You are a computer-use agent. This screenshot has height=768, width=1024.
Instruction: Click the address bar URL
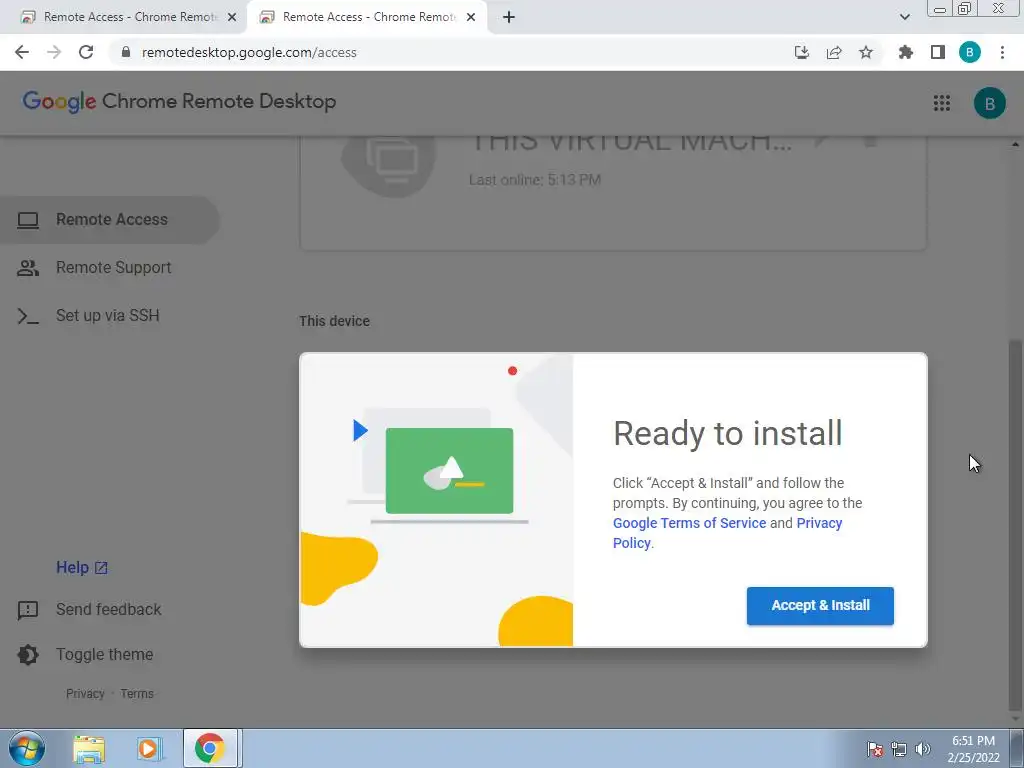pos(249,52)
